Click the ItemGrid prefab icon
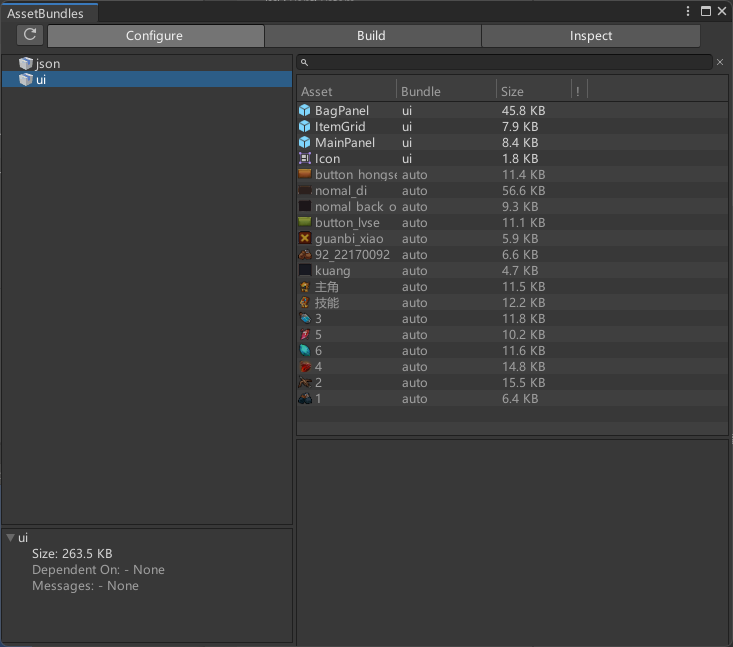The height and width of the screenshot is (647, 733). 305,126
